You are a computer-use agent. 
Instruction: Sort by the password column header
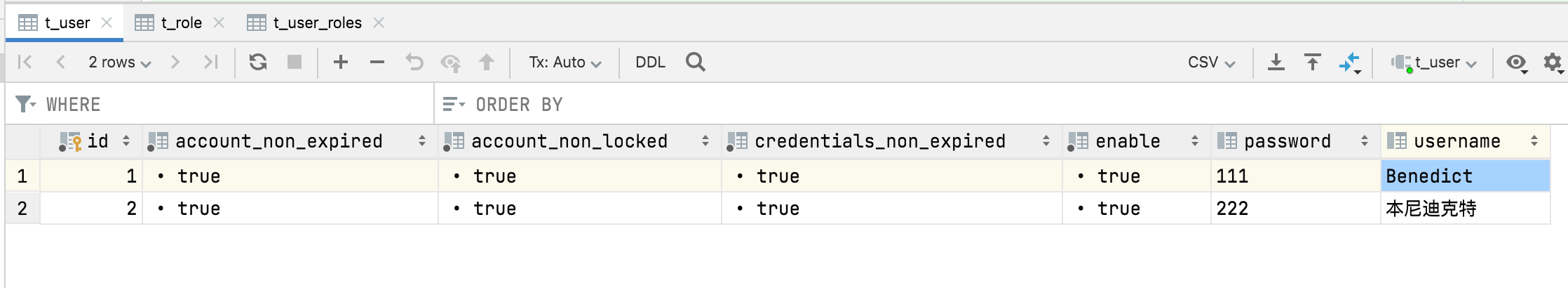pyautogui.click(x=1287, y=141)
